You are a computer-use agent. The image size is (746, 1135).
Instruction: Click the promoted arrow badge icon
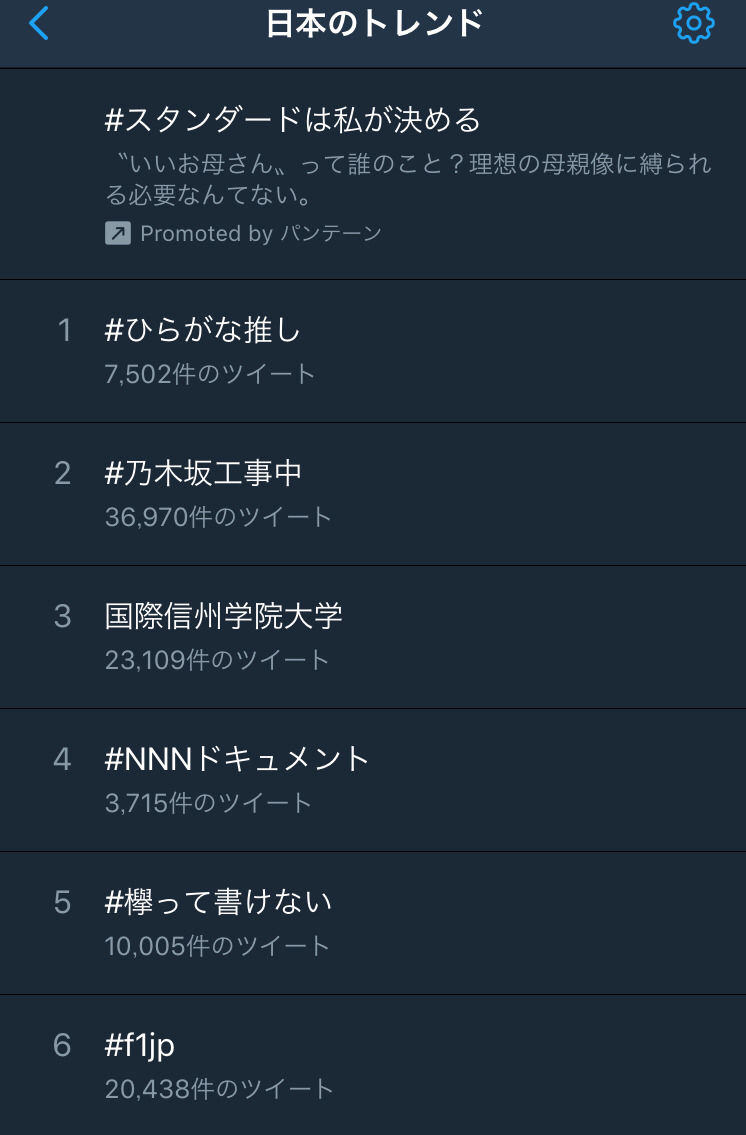(118, 234)
